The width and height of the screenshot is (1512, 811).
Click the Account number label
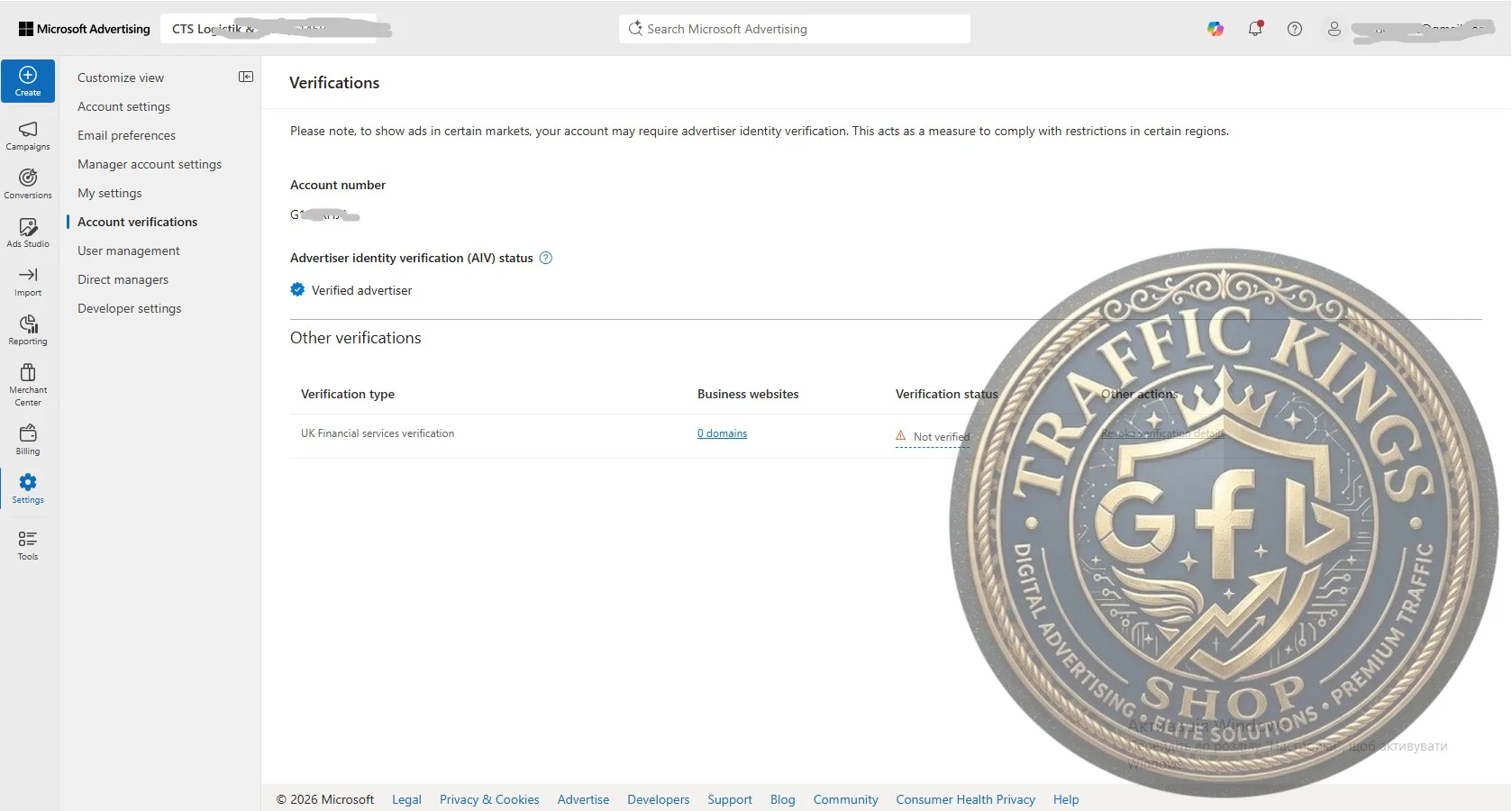(338, 185)
